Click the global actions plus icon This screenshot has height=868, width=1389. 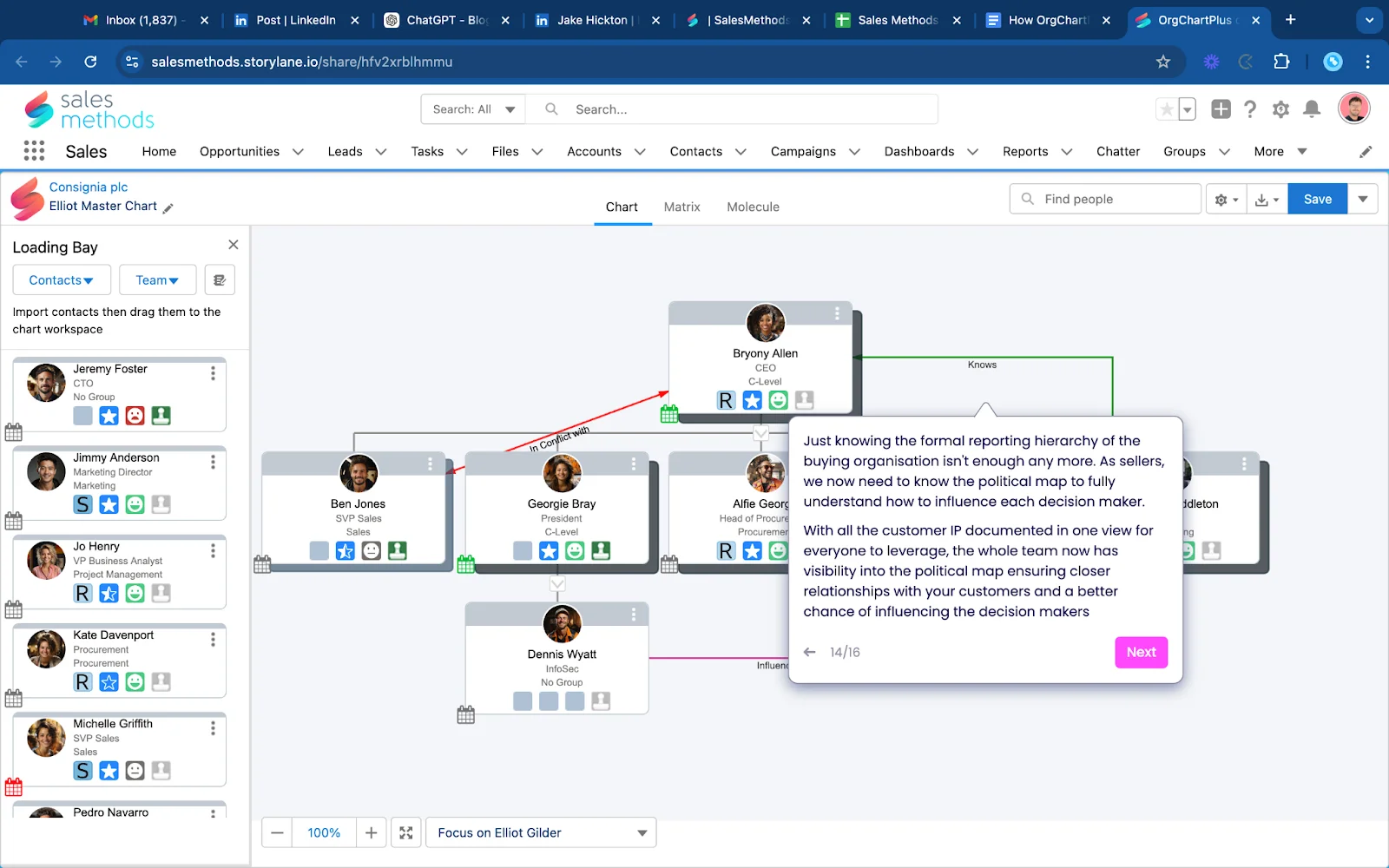click(x=1221, y=109)
